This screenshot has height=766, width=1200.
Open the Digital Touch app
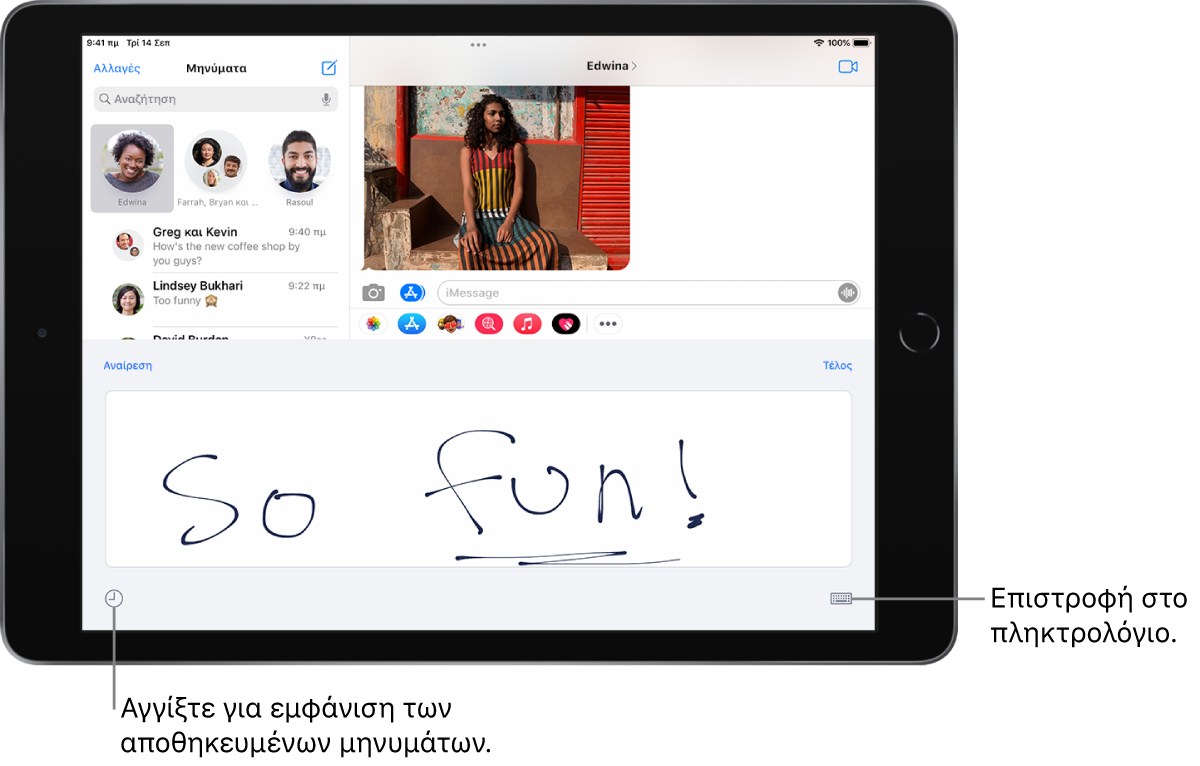coord(566,324)
